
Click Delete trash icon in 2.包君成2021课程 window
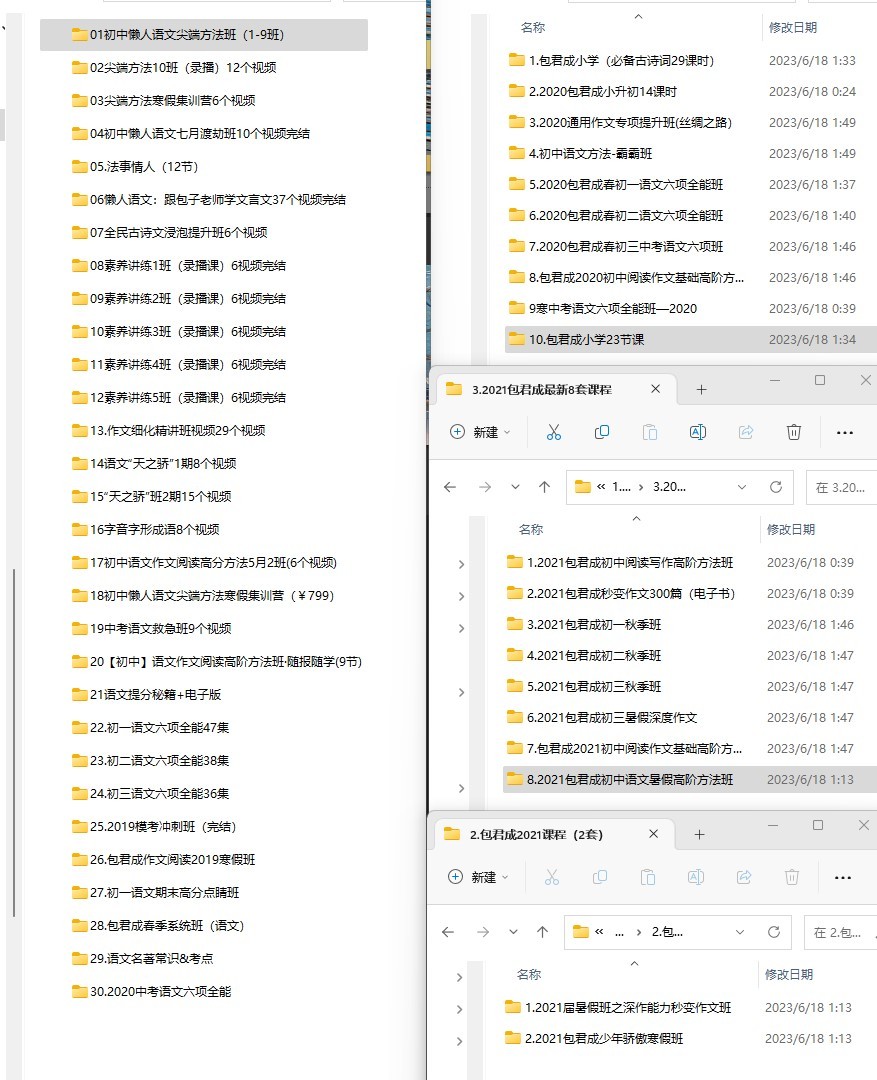click(792, 877)
